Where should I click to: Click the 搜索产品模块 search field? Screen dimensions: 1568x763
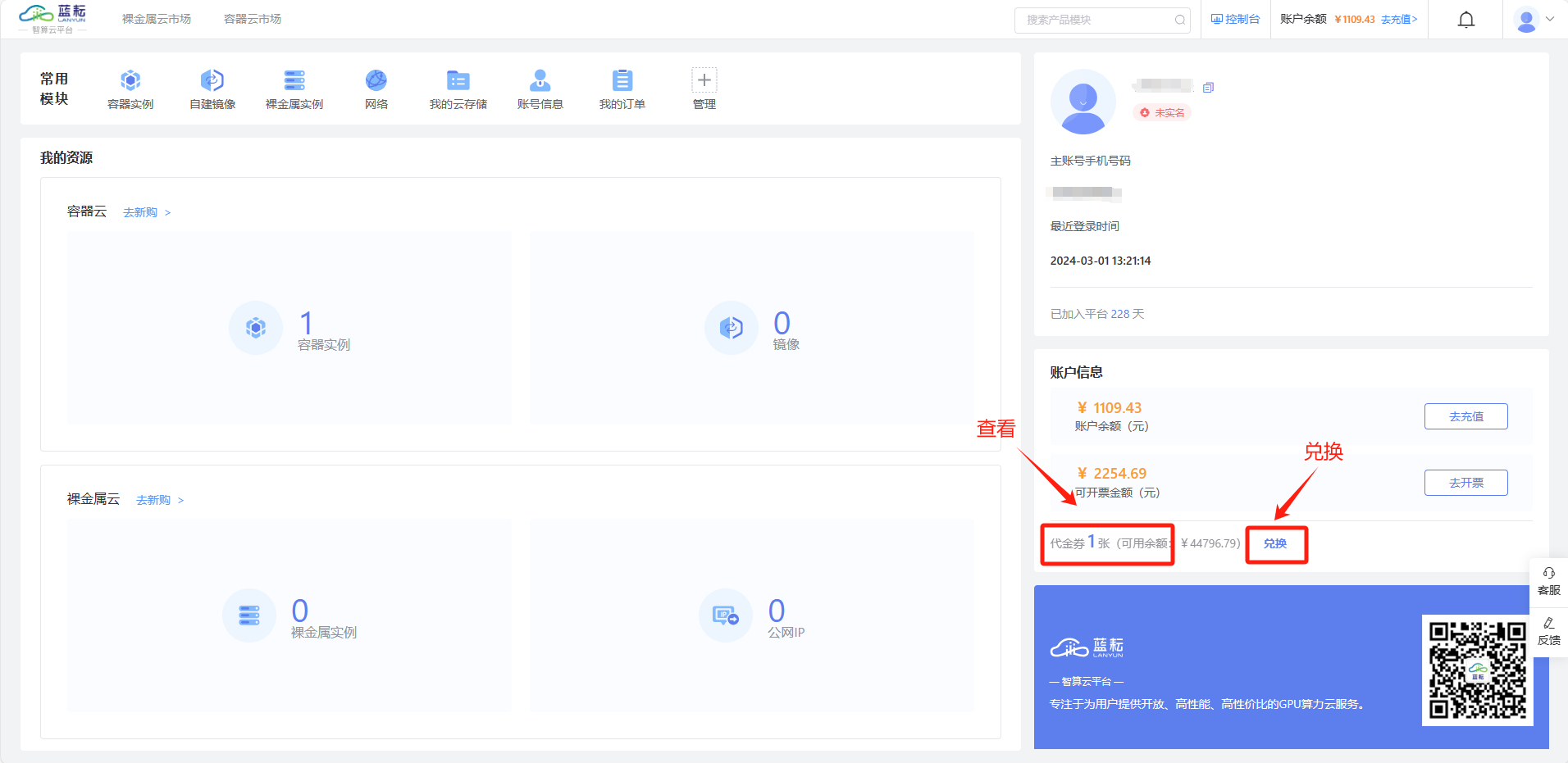(1102, 20)
